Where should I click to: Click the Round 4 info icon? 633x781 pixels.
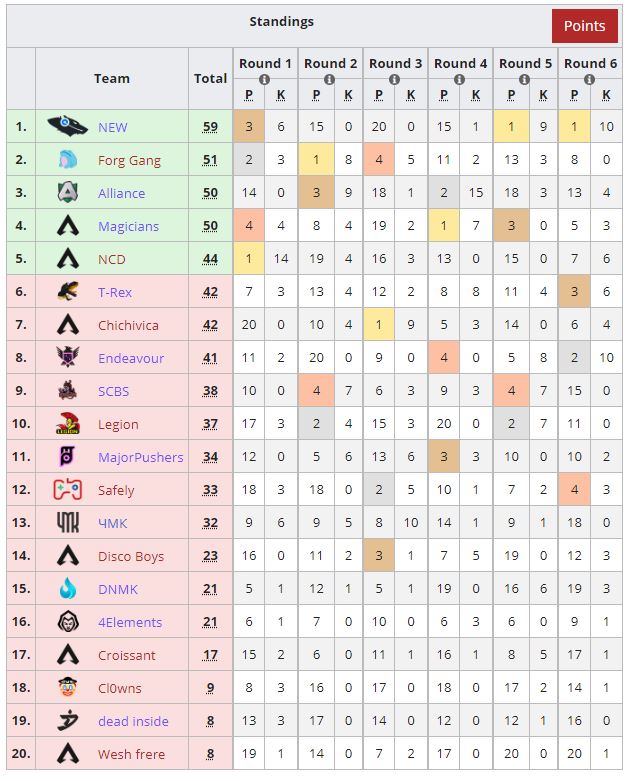tap(459, 79)
